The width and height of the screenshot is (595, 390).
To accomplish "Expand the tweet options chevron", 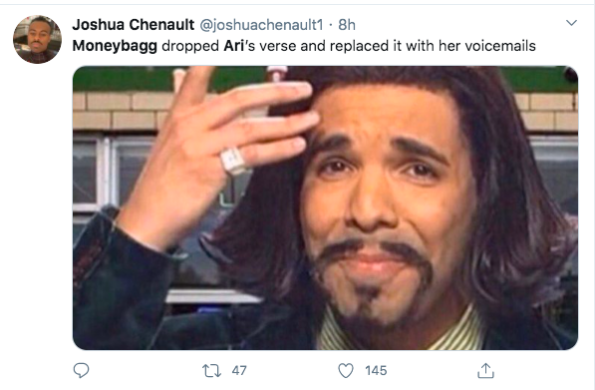I will tap(571, 23).
